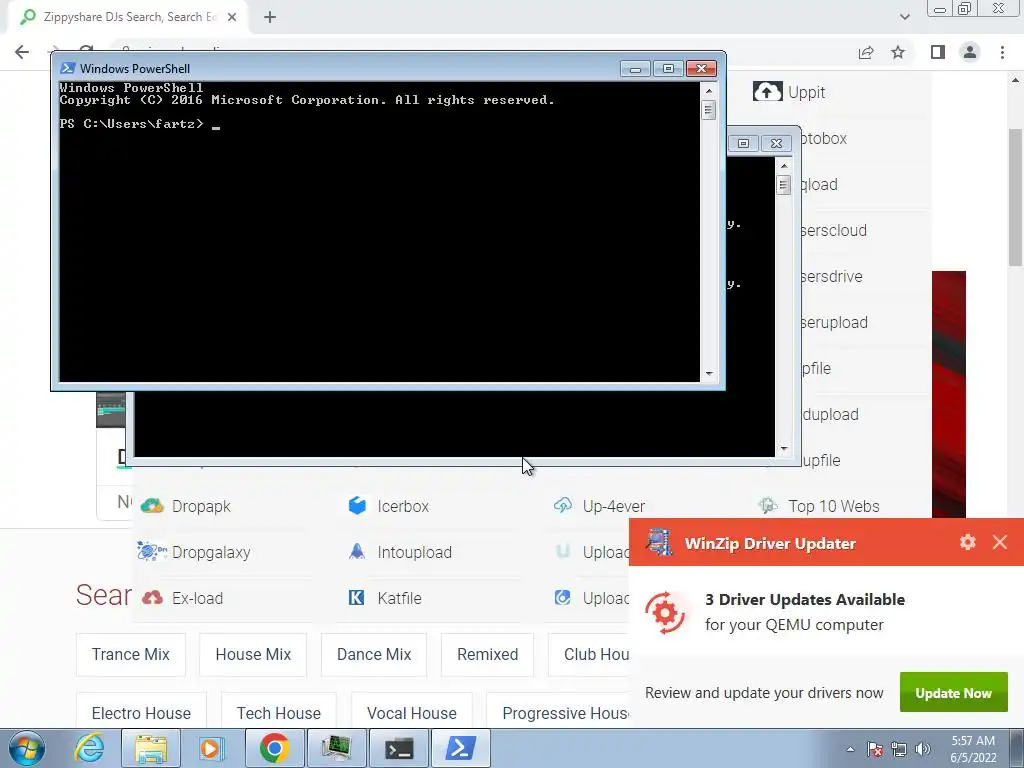Image resolution: width=1024 pixels, height=768 pixels.
Task: Click PowerShell scrollbar down arrow
Action: pos(709,374)
